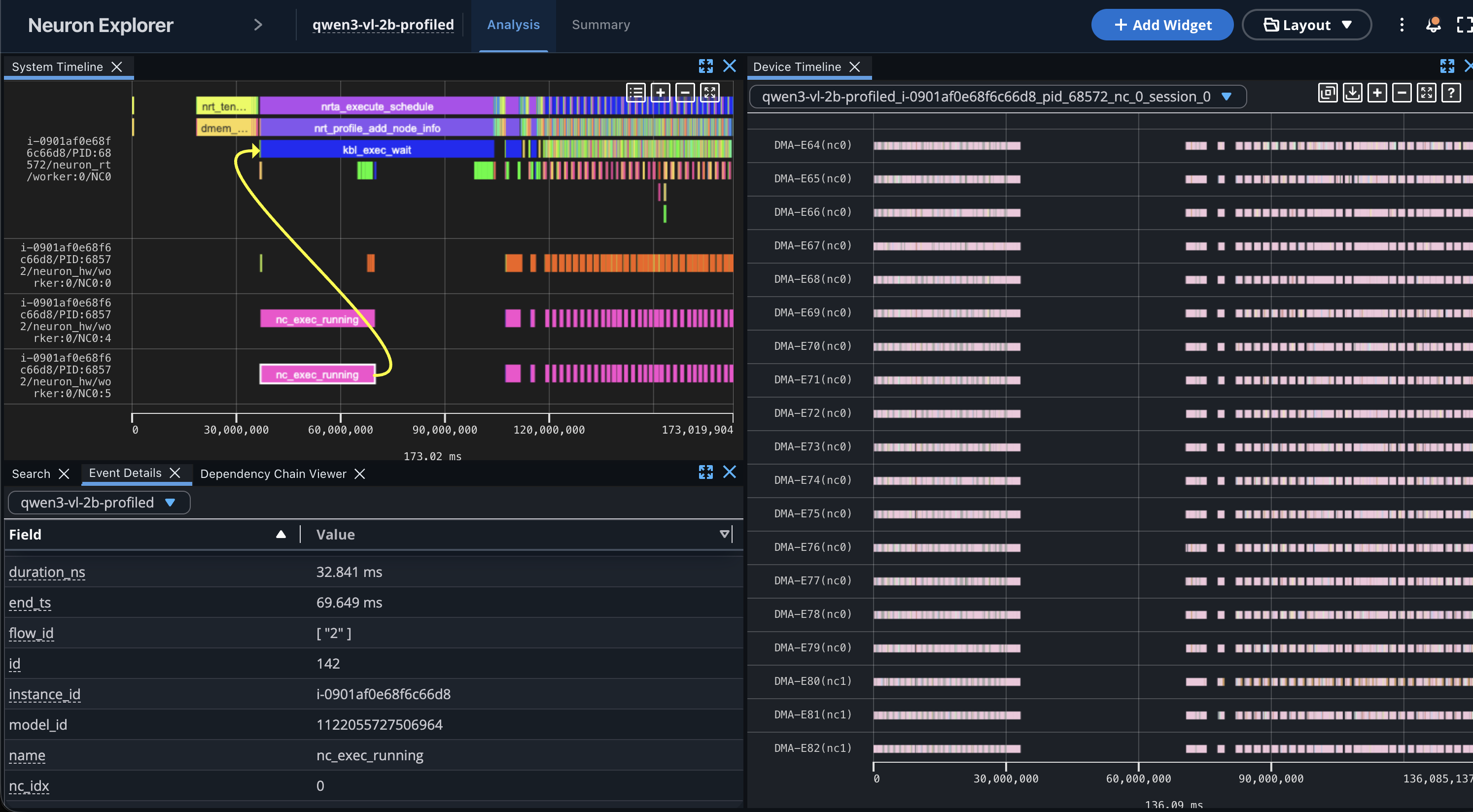Close the System Timeline tab
The image size is (1473, 812).
point(117,67)
